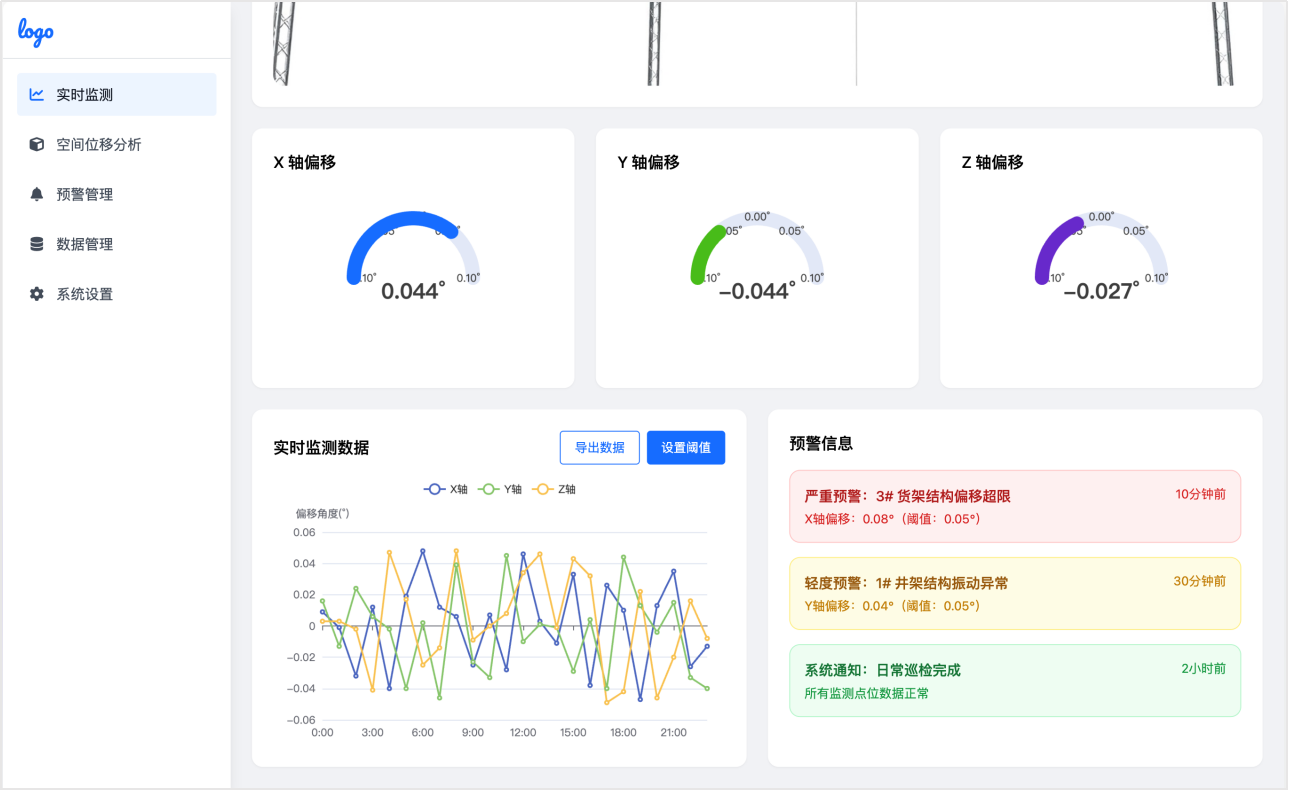Click the Y 轴偏移 card title
Screen dimensions: 1289x791
(648, 162)
